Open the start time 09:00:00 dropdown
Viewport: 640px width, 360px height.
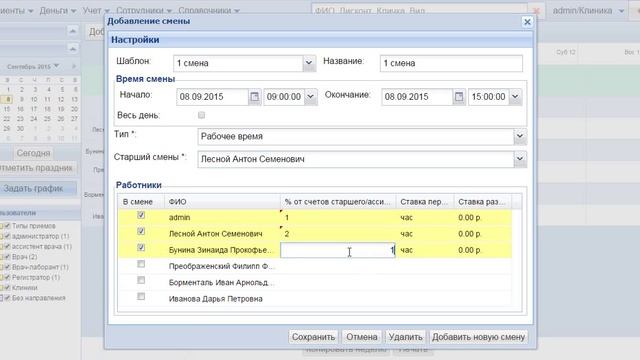tap(311, 97)
